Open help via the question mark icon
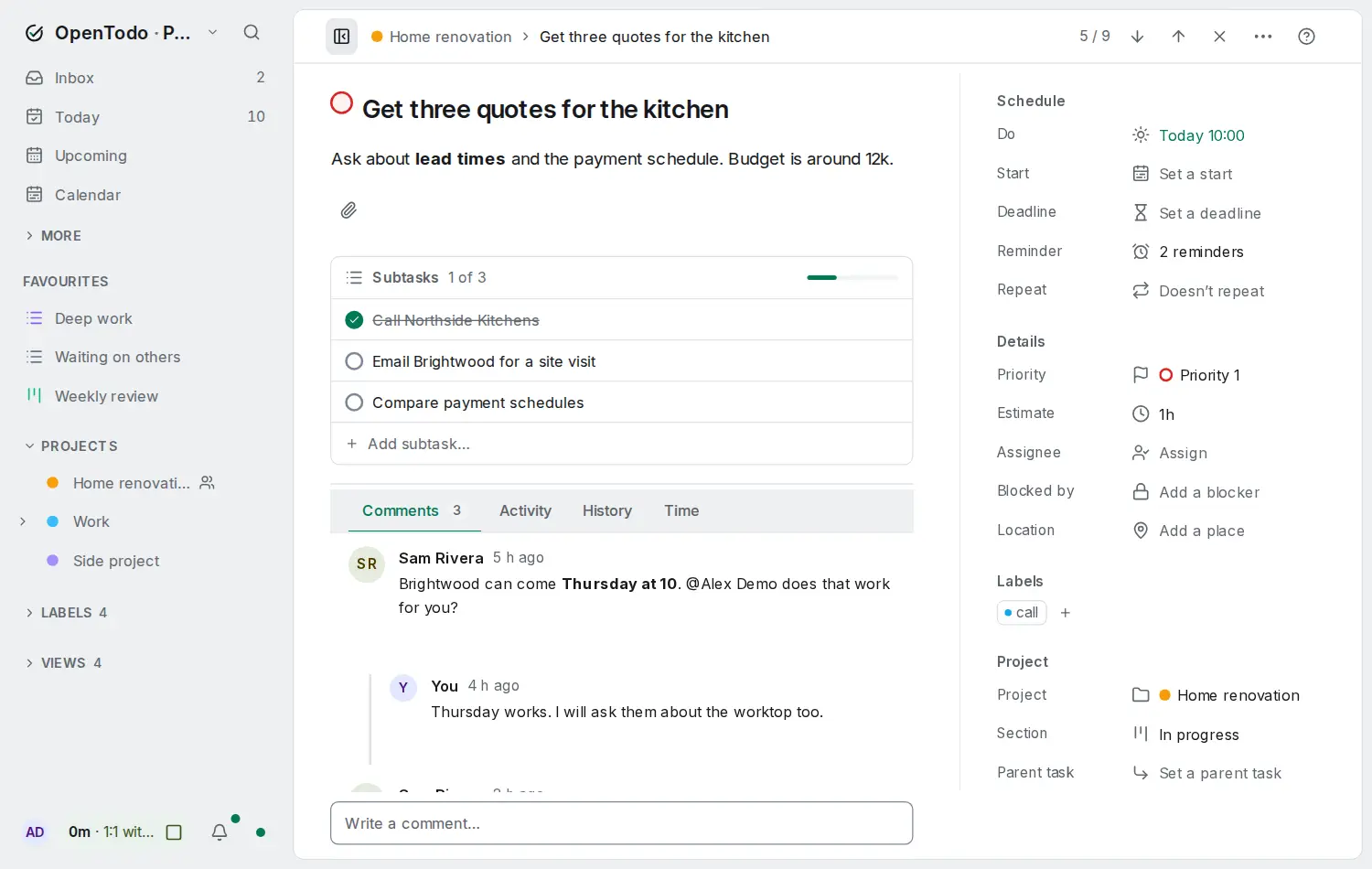 tap(1306, 37)
